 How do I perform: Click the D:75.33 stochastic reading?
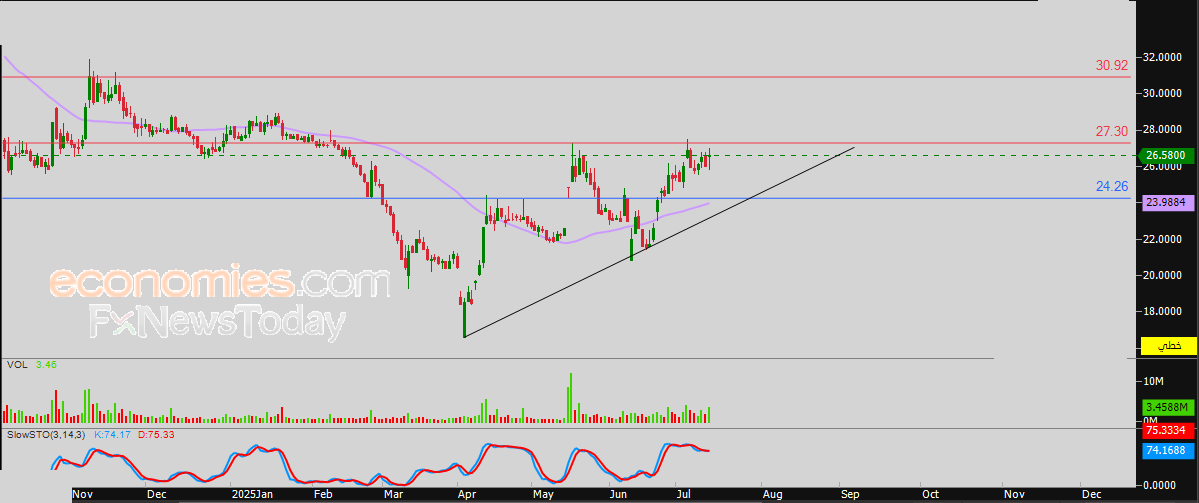coord(157,434)
